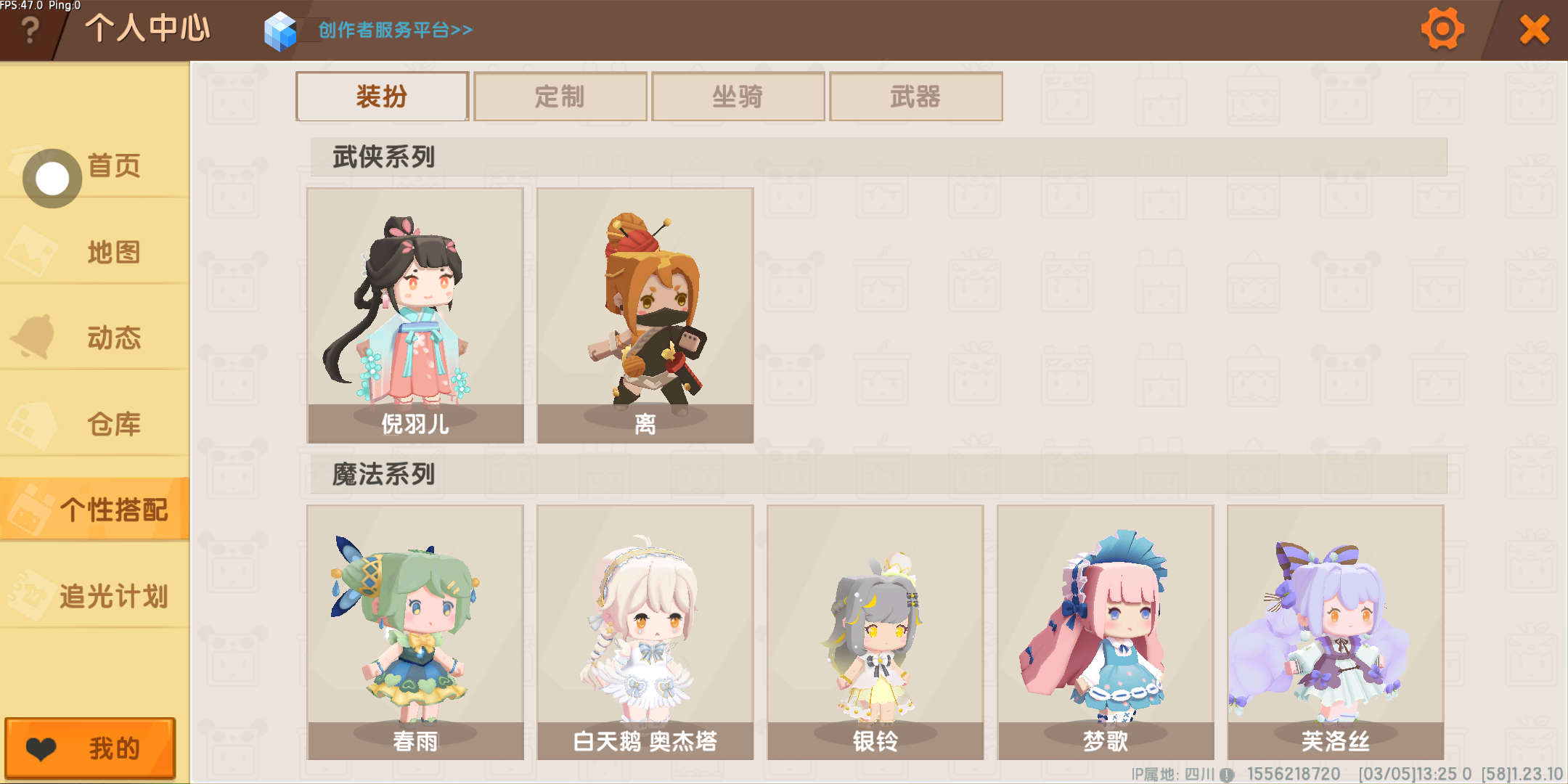1568x784 pixels.
Task: Open the 仓库 house sidebar item
Action: pos(94,424)
